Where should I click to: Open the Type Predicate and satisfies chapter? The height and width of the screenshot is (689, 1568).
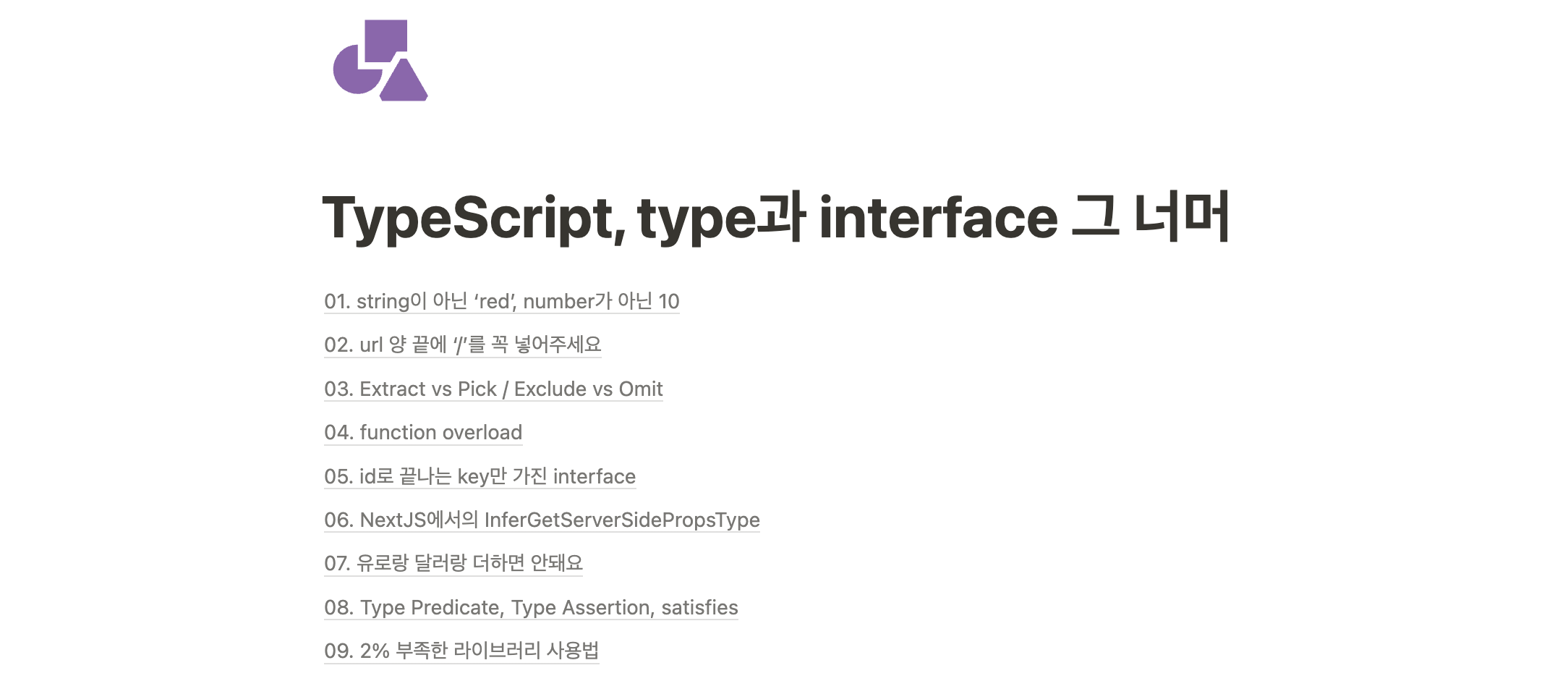pos(532,607)
